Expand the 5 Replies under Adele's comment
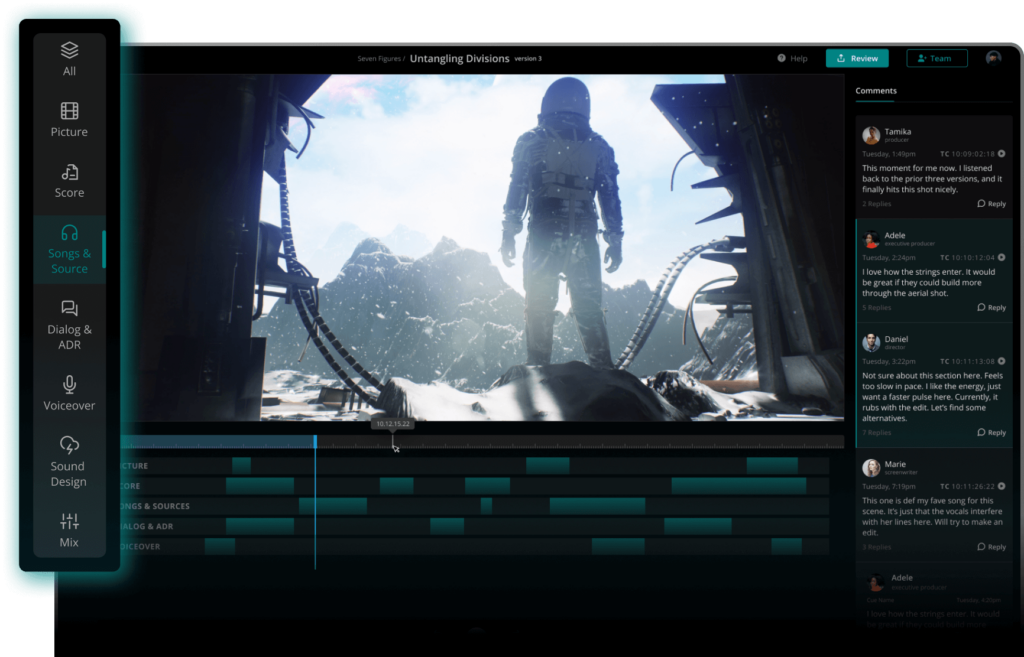This screenshot has height=657, width=1024. [876, 308]
